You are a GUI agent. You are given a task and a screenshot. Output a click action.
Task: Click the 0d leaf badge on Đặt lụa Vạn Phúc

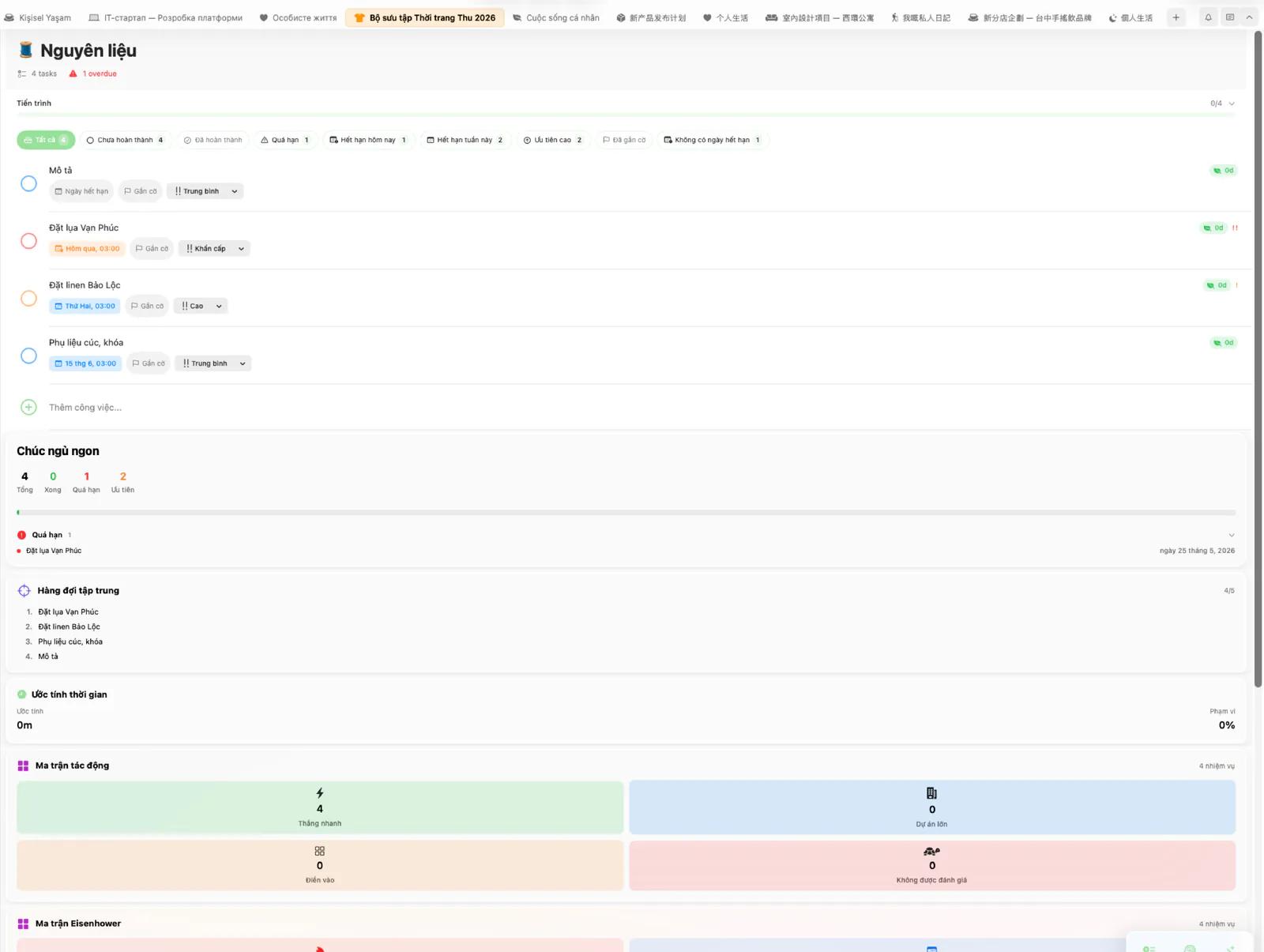(1213, 228)
